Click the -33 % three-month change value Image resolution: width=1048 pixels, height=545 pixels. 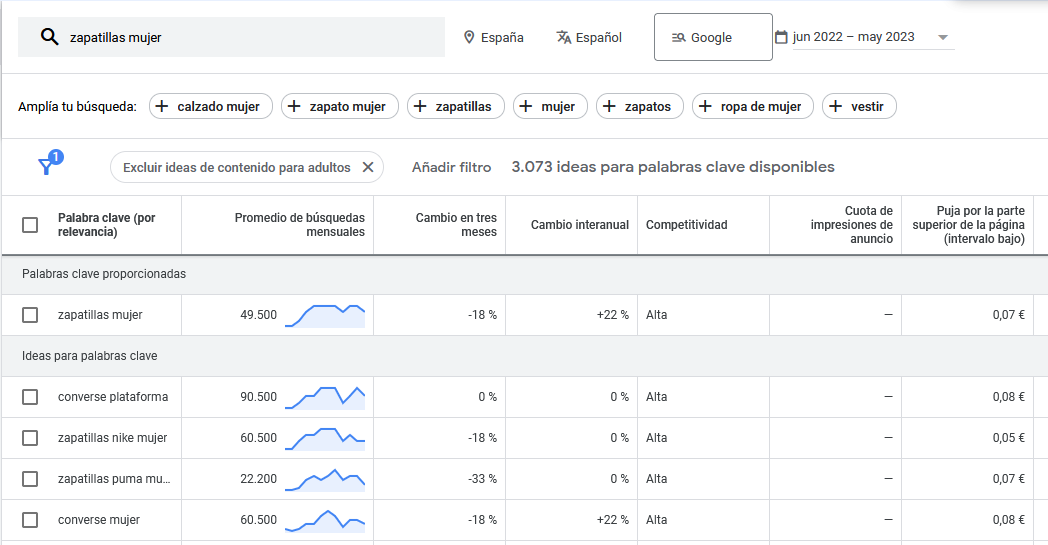(x=483, y=479)
